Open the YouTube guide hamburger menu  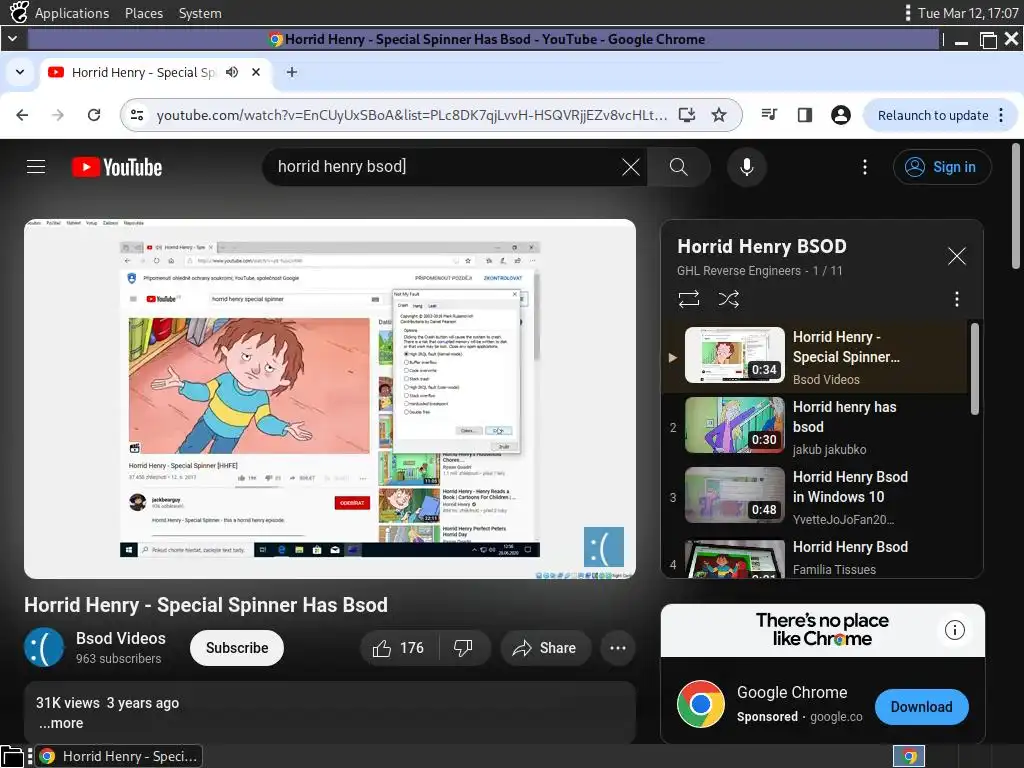pyautogui.click(x=36, y=167)
